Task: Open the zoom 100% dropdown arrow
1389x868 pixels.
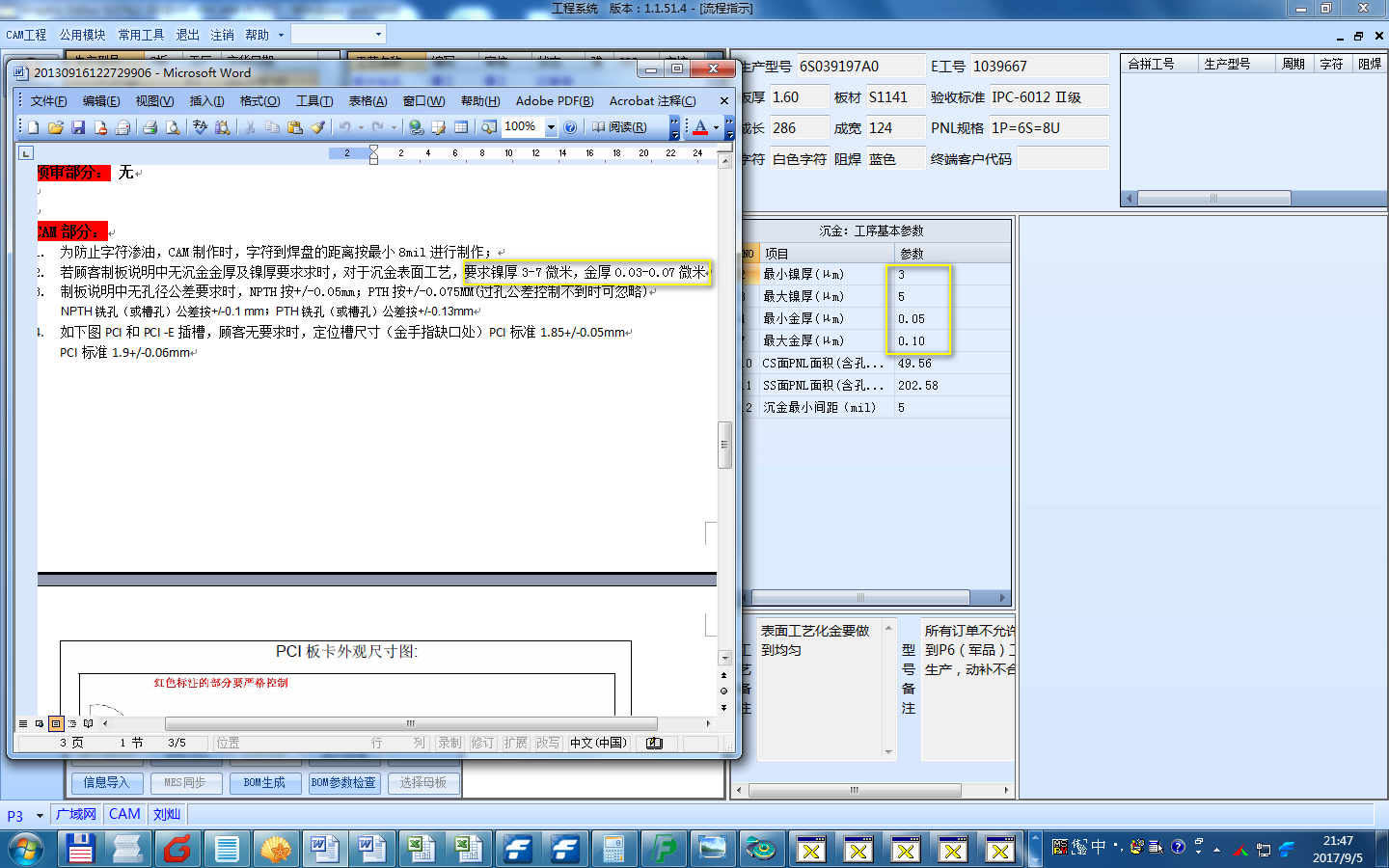Action: tap(551, 127)
